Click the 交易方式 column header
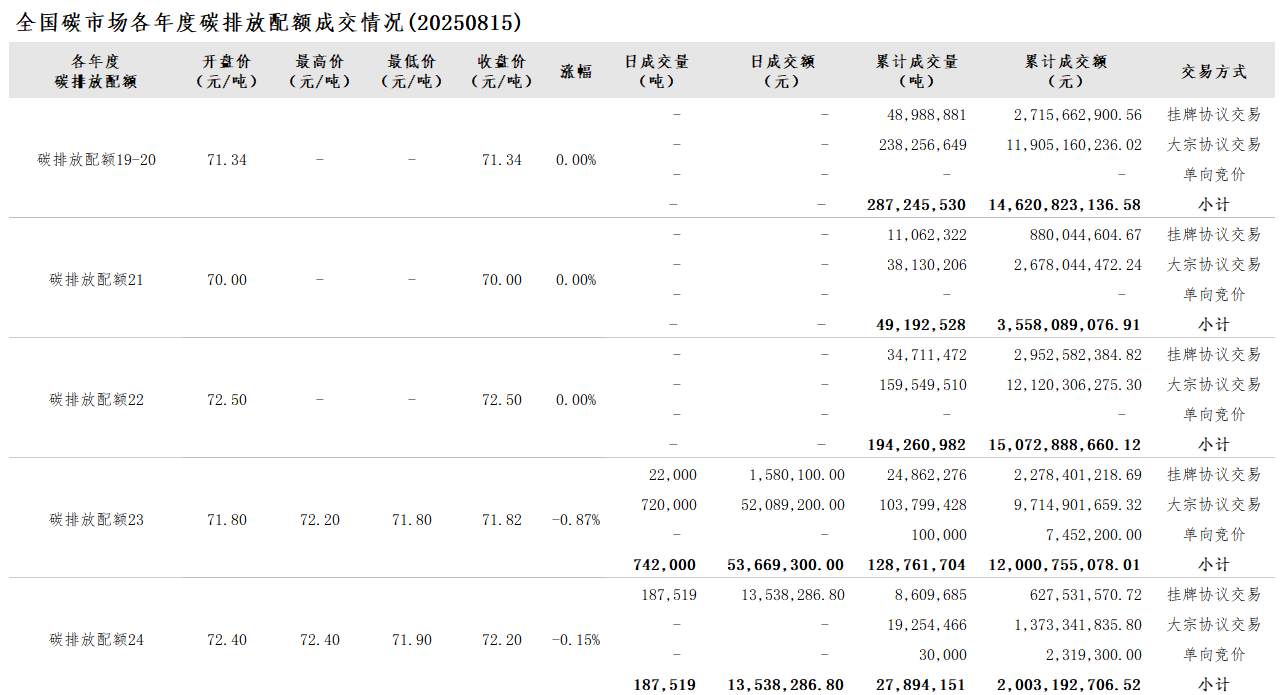Viewport: 1280px width, 695px height. [1214, 71]
